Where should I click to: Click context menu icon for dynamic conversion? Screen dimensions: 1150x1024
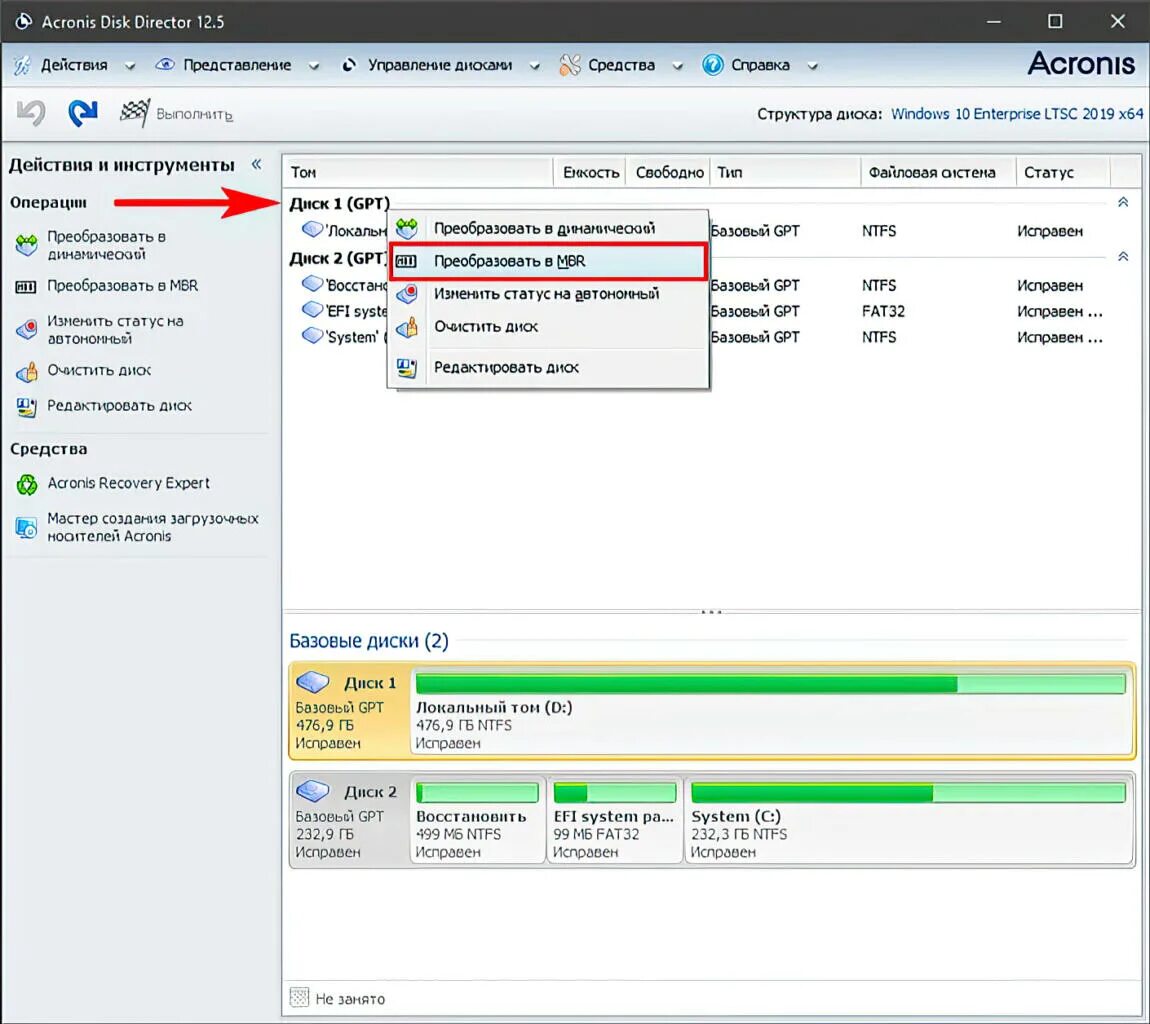(407, 228)
